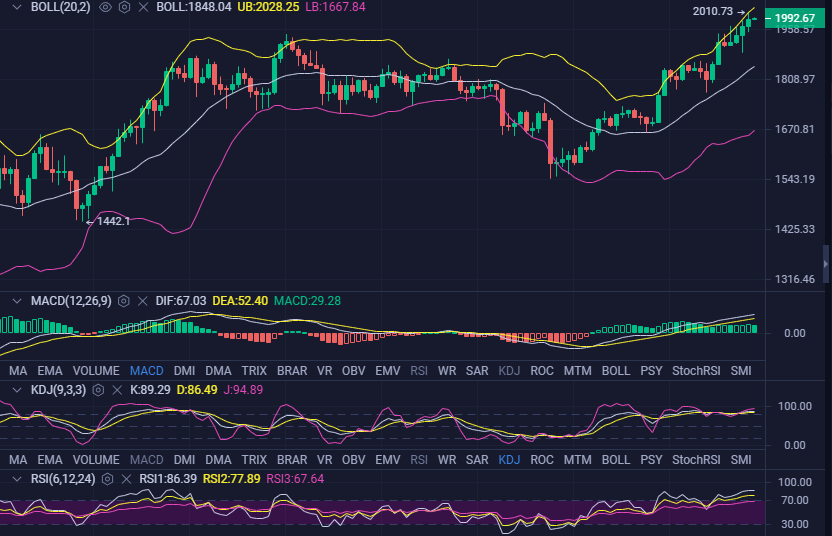Screen dimensions: 832x536
Task: Collapse the MACD panel using its chevron
Action: (x=15, y=300)
